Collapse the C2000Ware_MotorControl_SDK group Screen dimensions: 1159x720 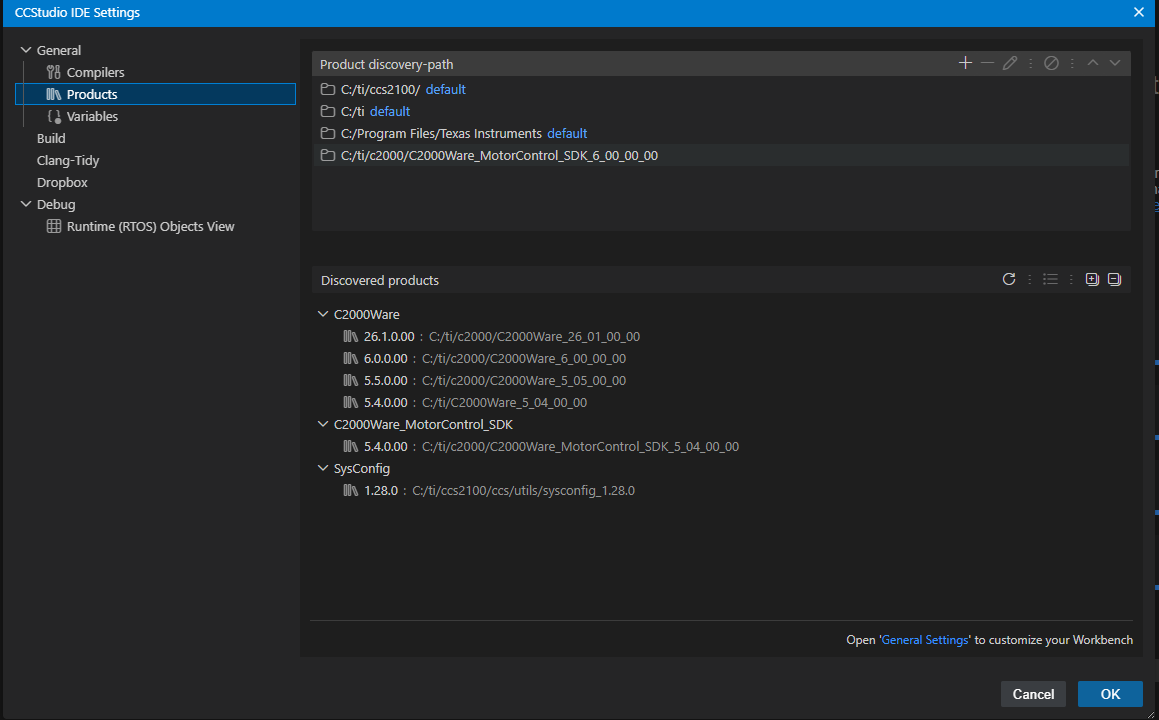point(323,424)
